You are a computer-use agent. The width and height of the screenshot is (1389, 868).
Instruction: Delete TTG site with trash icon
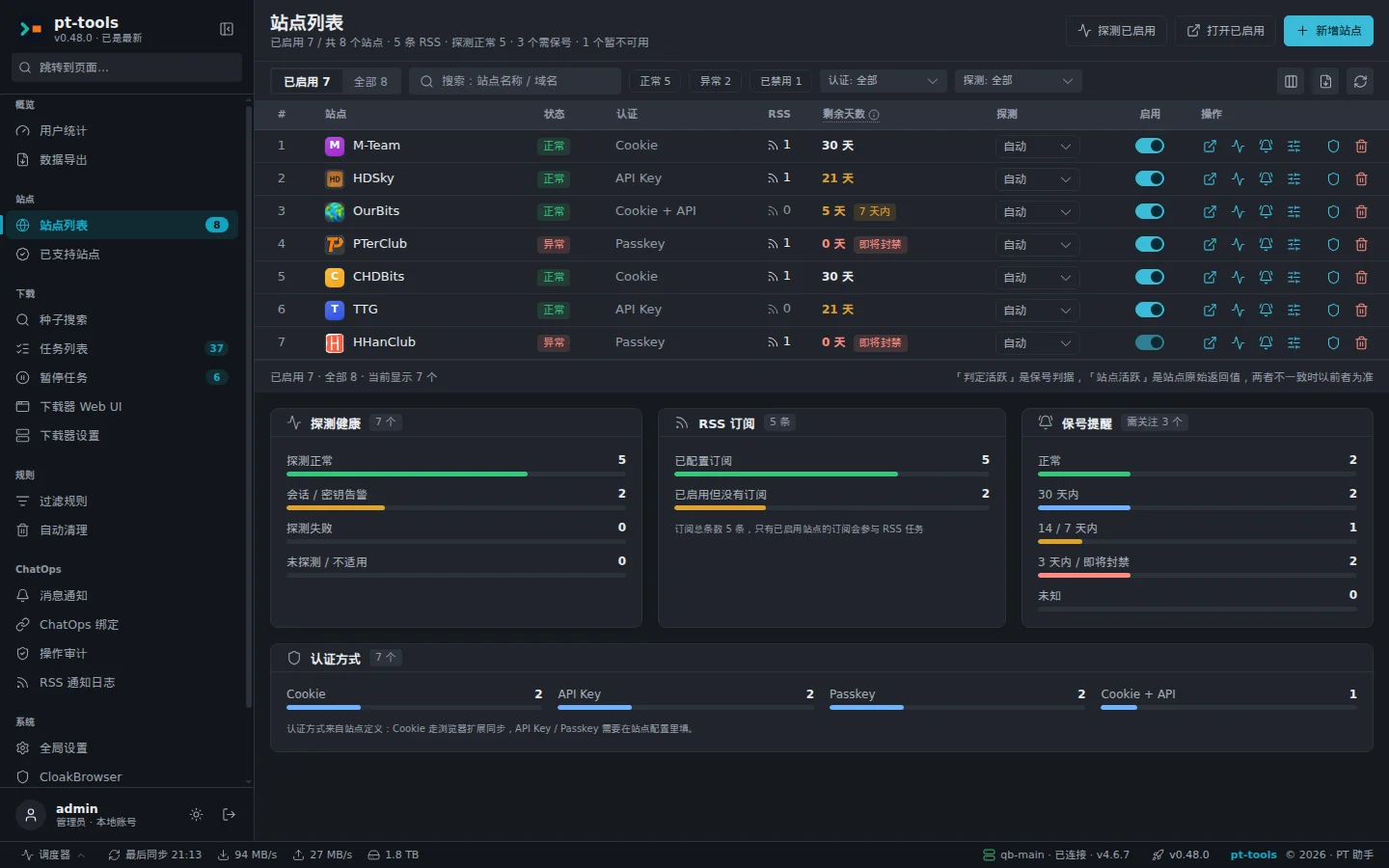[1361, 311]
